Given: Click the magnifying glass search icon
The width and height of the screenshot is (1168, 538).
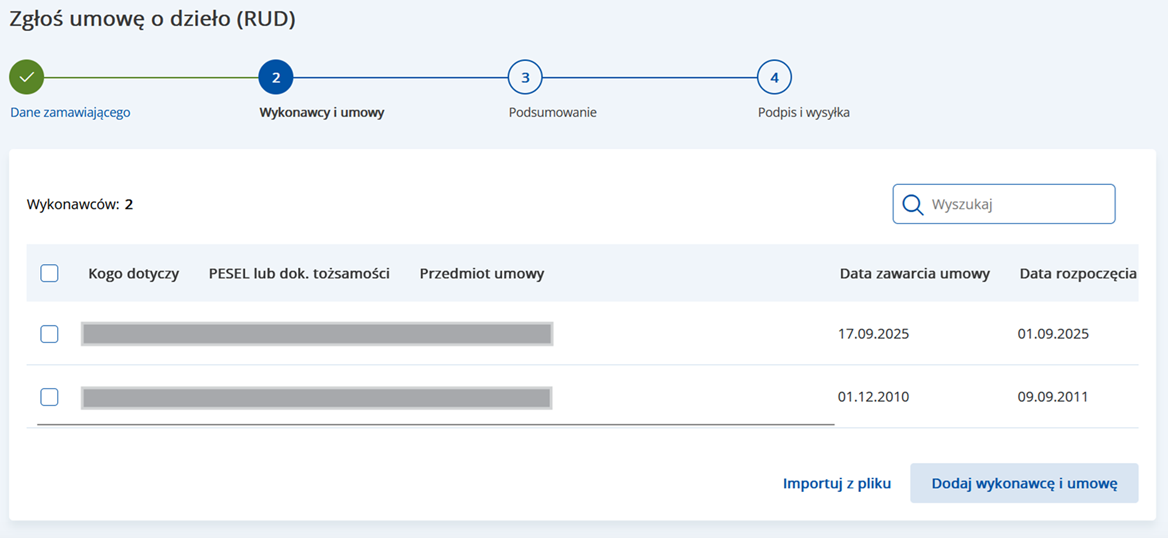Looking at the screenshot, I should (x=912, y=204).
